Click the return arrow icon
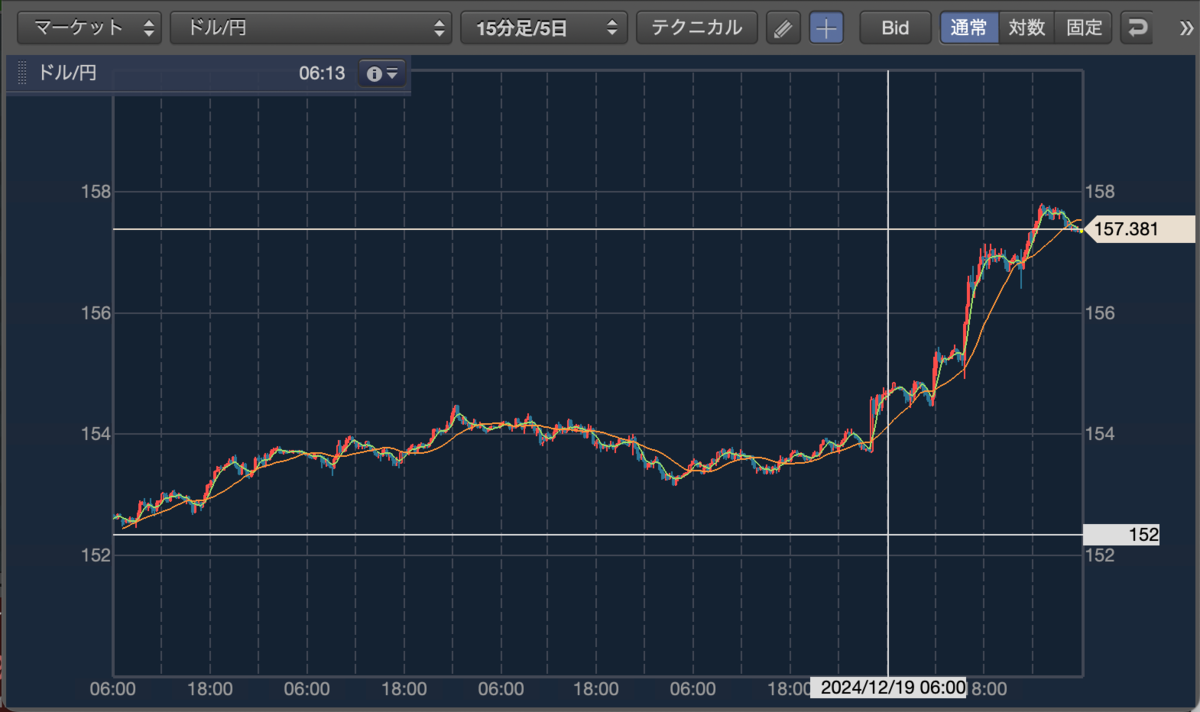This screenshot has width=1200, height=712. pyautogui.click(x=1137, y=28)
